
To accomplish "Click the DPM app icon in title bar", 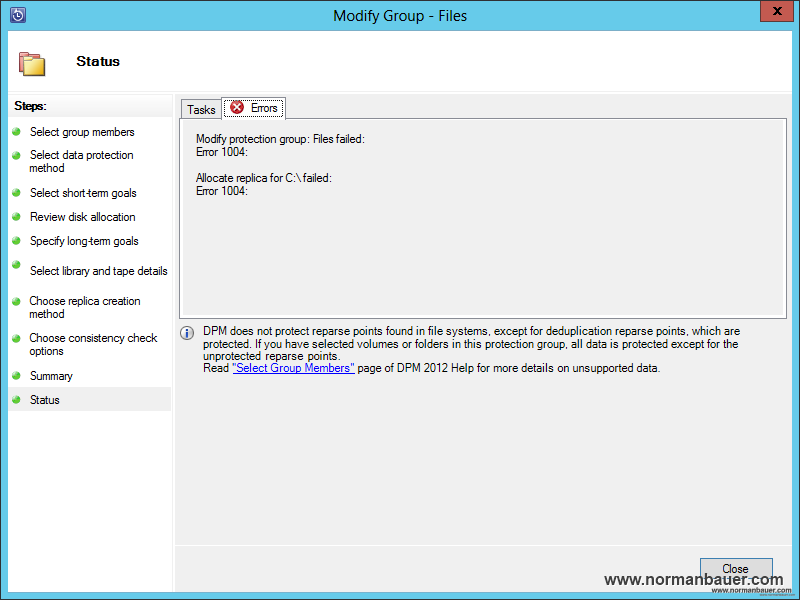I will point(18,15).
